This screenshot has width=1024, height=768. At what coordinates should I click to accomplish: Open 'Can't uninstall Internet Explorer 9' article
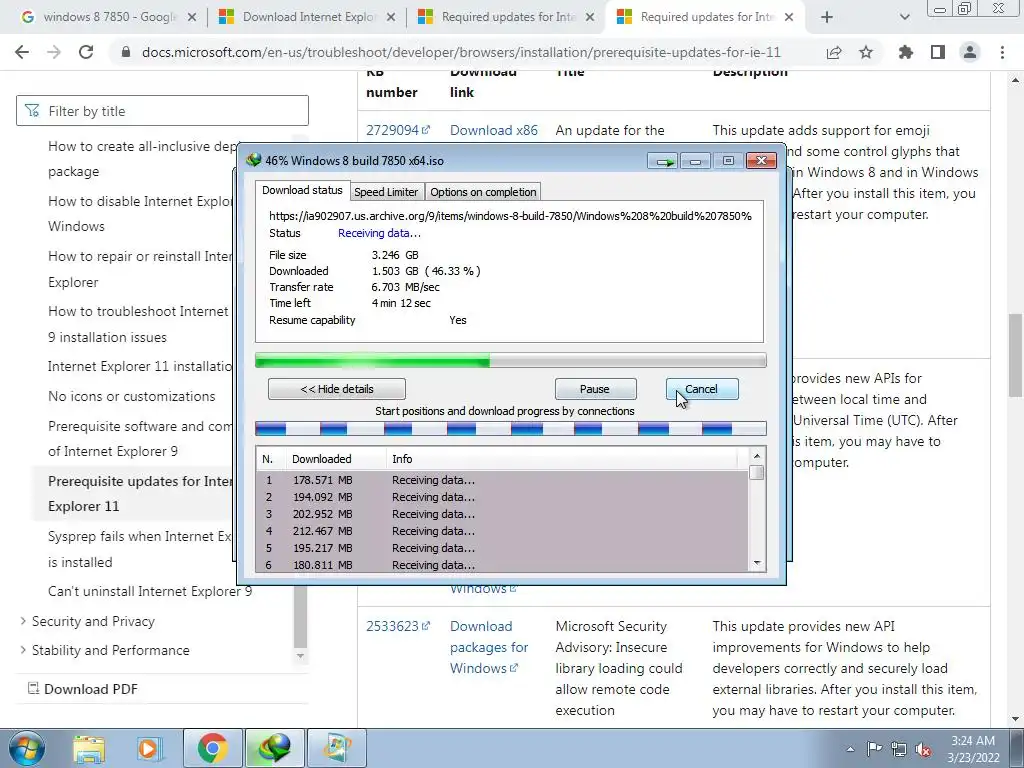[150, 592]
